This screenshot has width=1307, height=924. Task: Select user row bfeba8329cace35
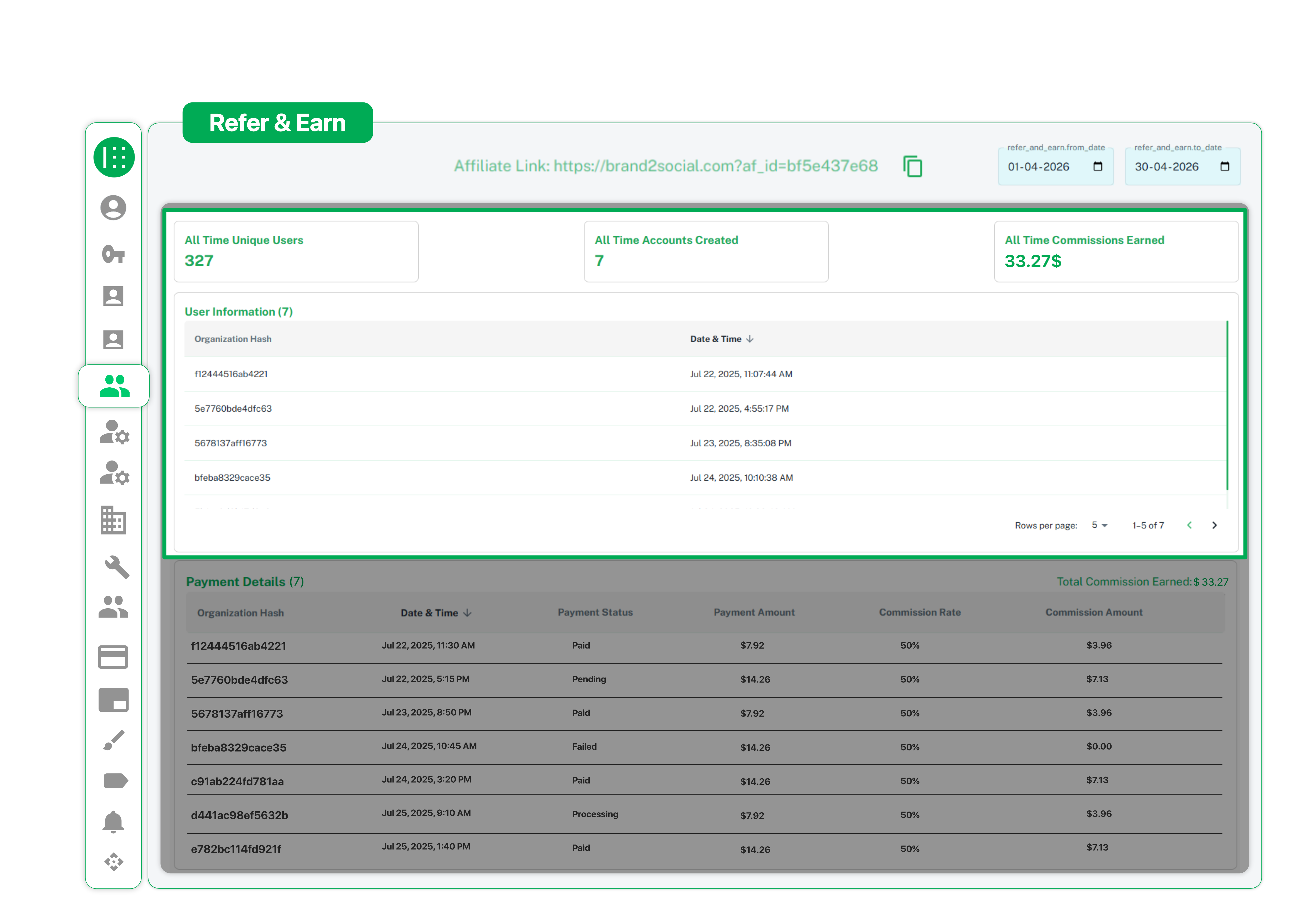click(705, 478)
